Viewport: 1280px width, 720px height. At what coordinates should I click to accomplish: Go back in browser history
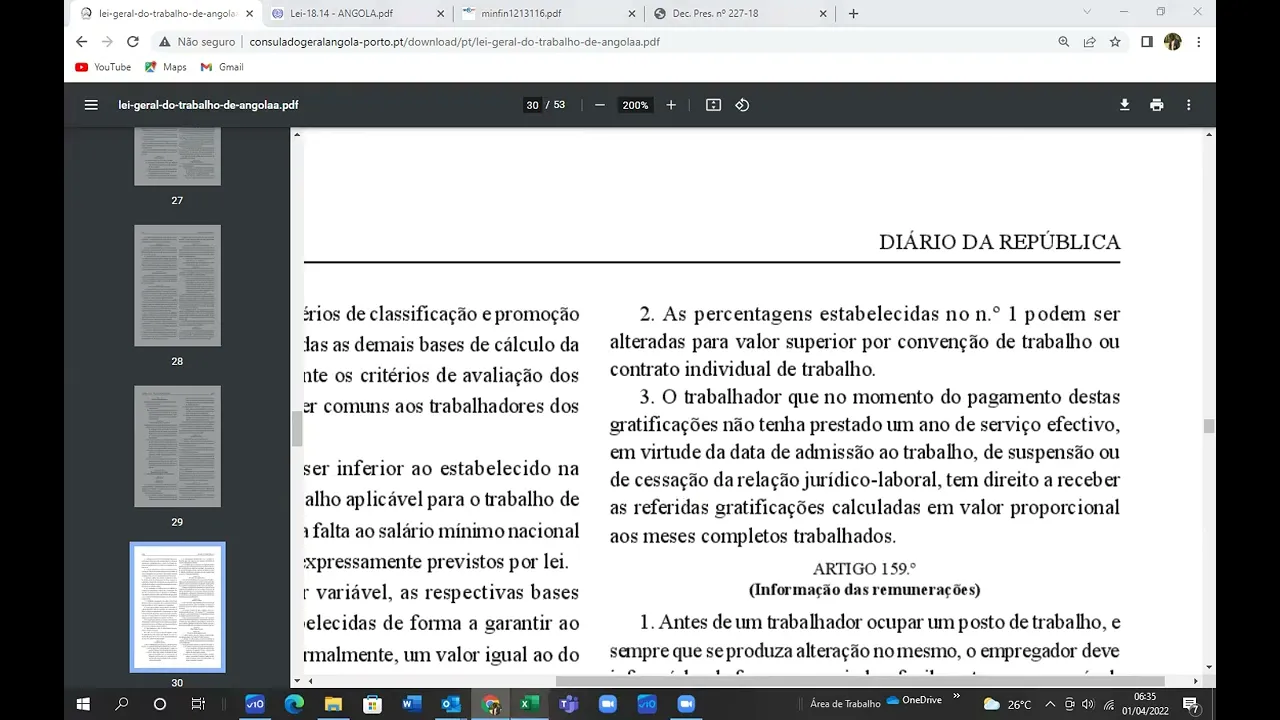click(82, 42)
